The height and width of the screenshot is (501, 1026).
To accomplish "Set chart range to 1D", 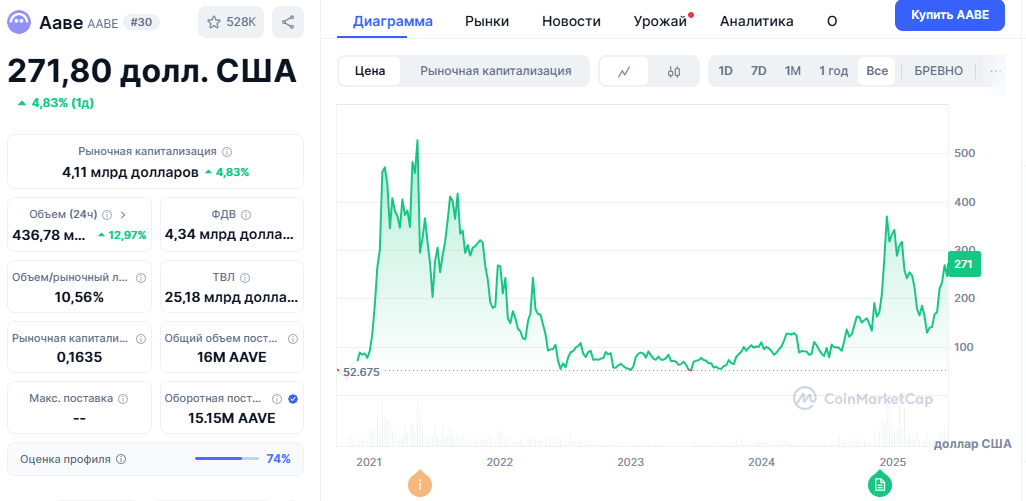I will [725, 71].
